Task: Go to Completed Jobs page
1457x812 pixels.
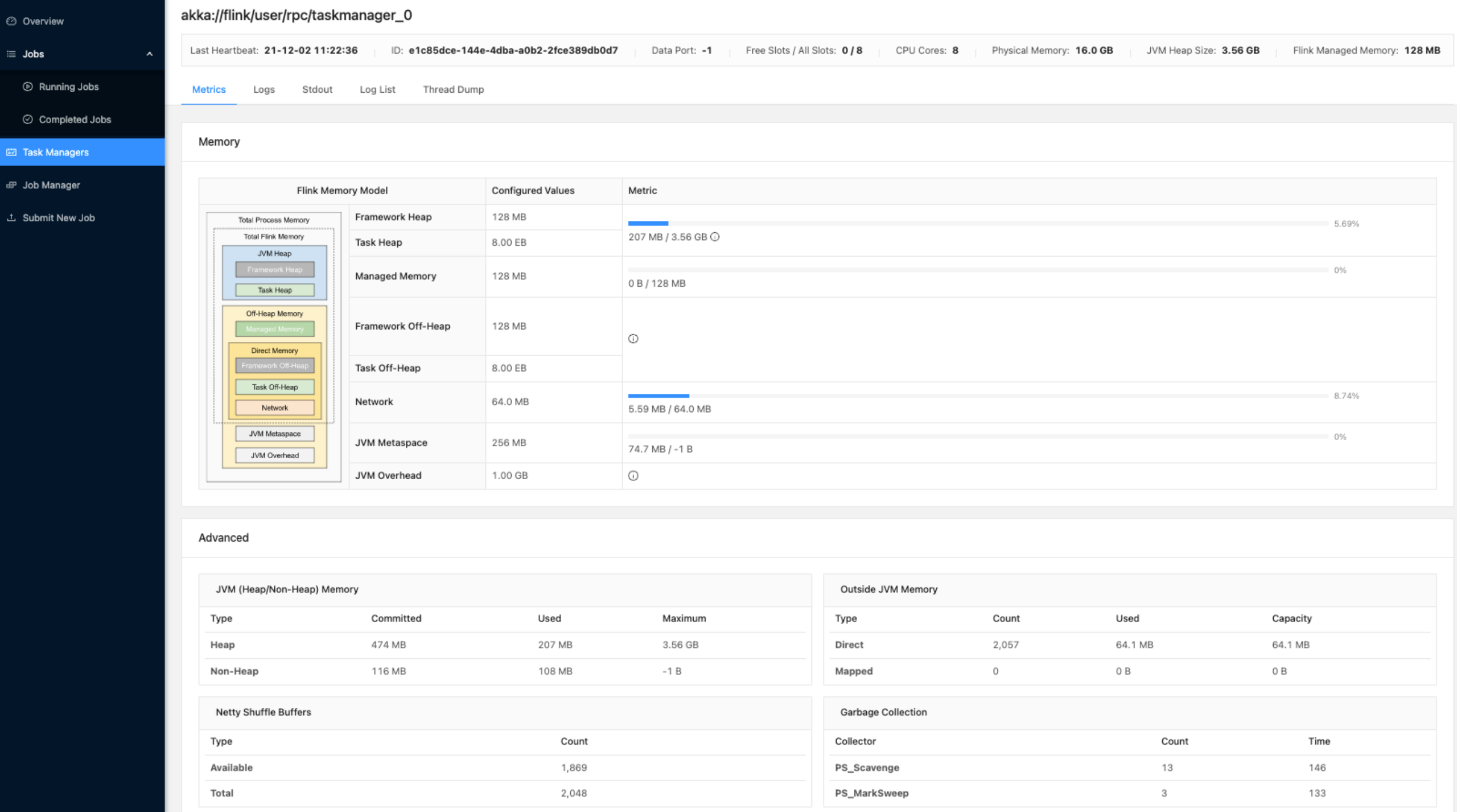Action: coord(75,119)
